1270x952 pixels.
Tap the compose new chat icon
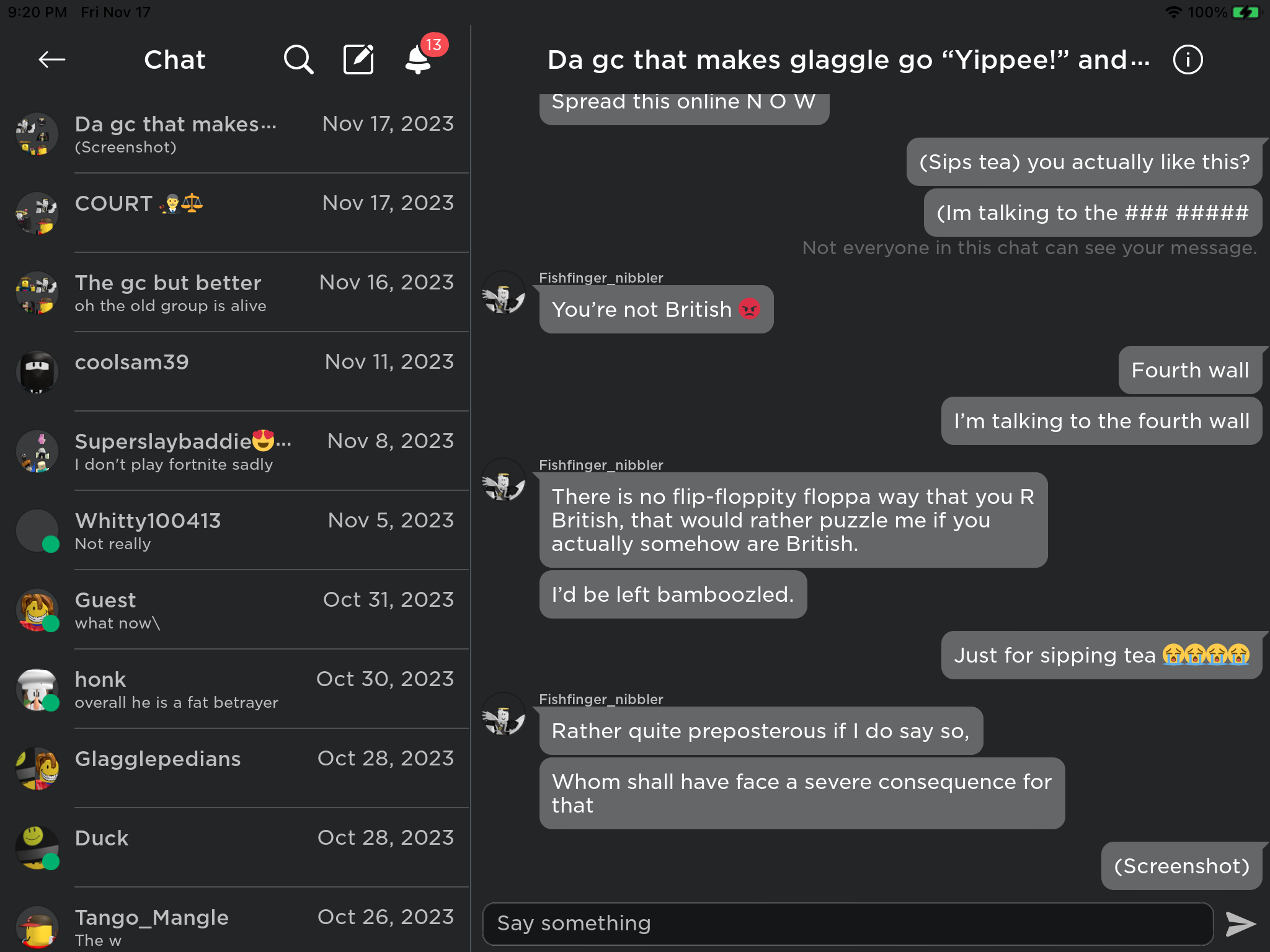358,59
